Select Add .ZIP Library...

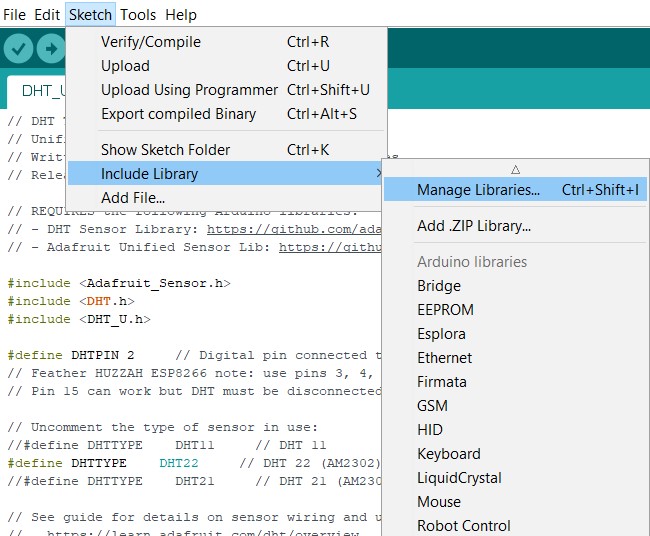pos(473,226)
